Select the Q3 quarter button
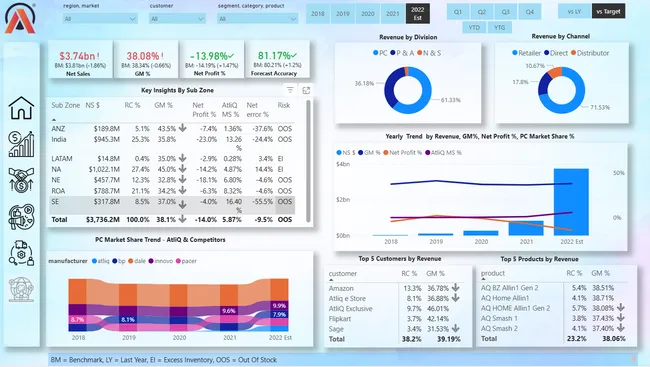Viewport: 650px width, 367px height. click(506, 12)
